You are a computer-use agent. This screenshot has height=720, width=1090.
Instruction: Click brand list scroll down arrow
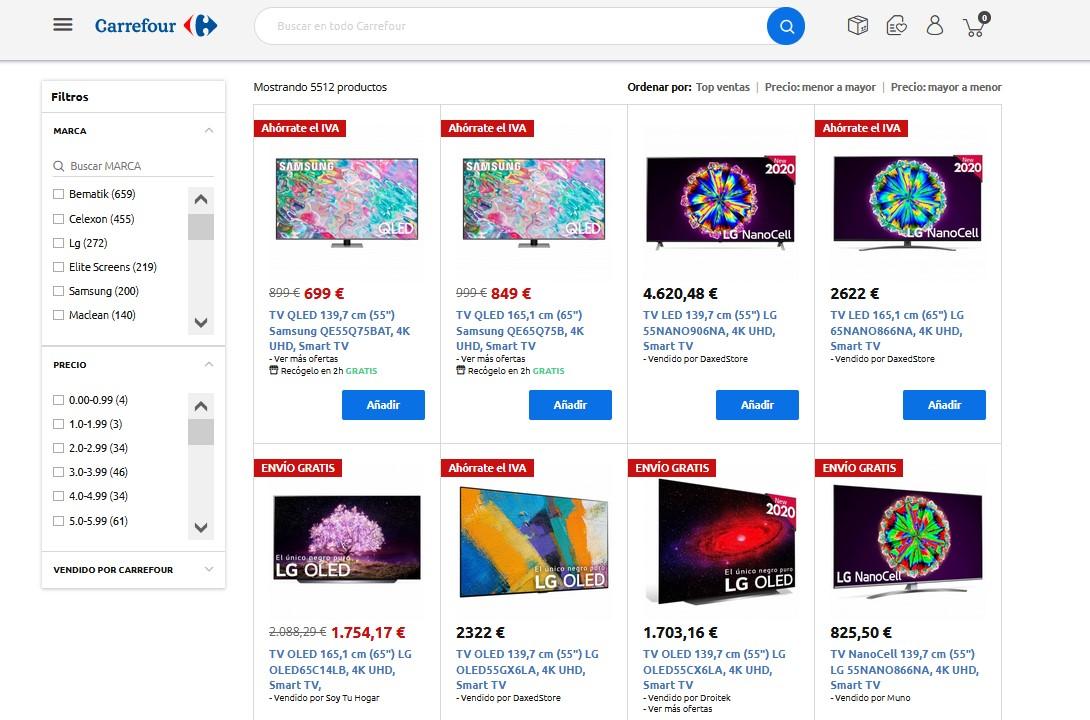tap(201, 322)
